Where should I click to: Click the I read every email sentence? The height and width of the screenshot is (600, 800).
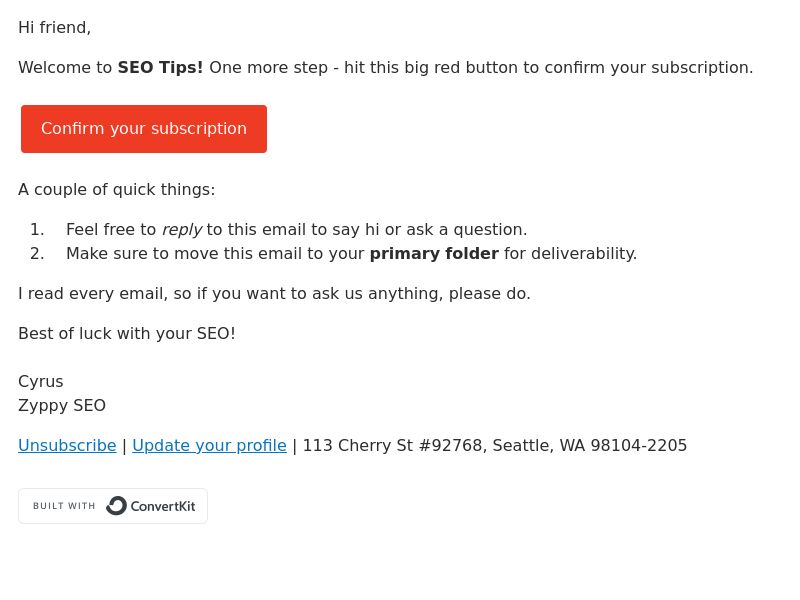[274, 294]
